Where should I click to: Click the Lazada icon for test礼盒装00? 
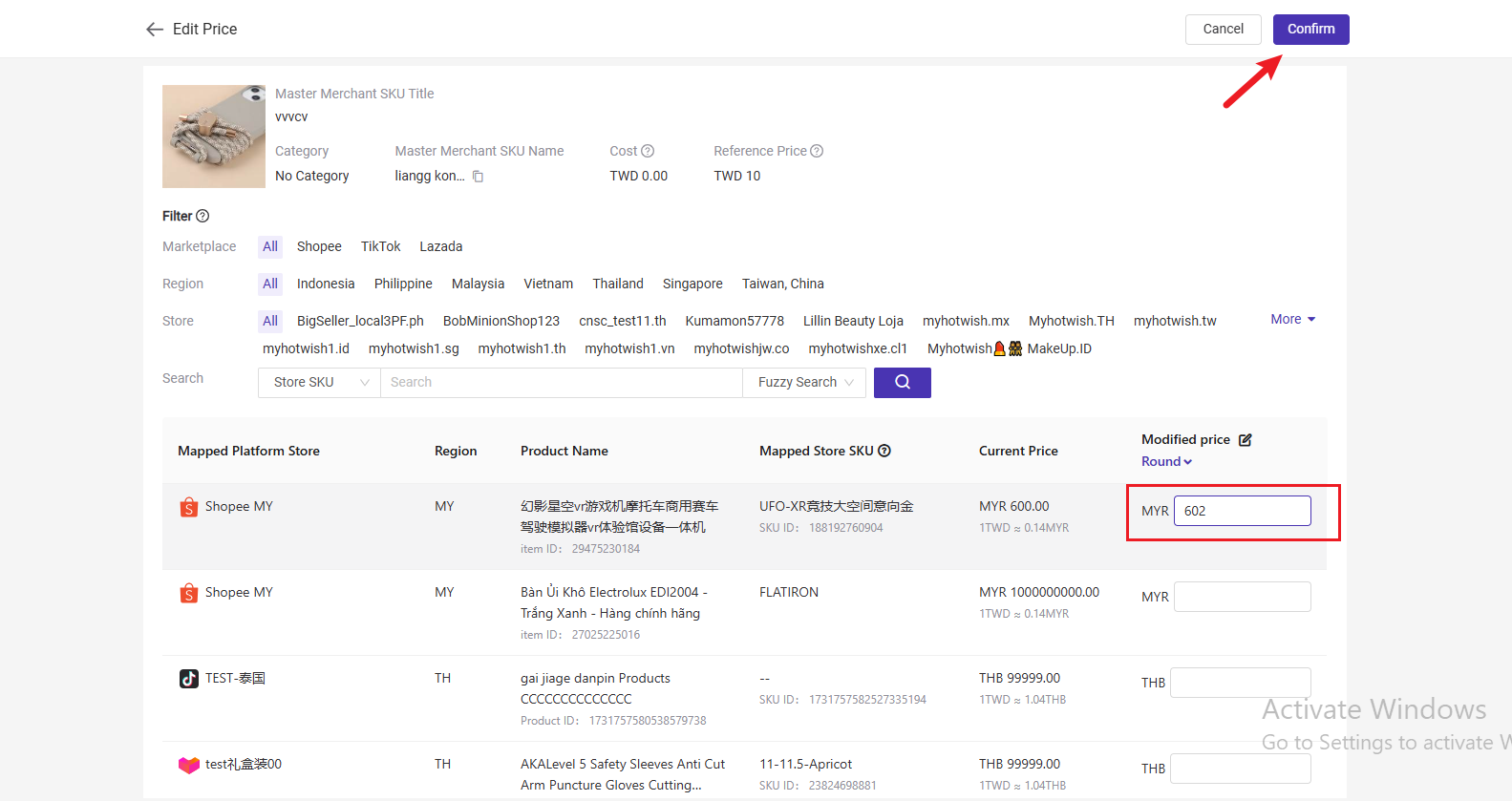tap(189, 765)
